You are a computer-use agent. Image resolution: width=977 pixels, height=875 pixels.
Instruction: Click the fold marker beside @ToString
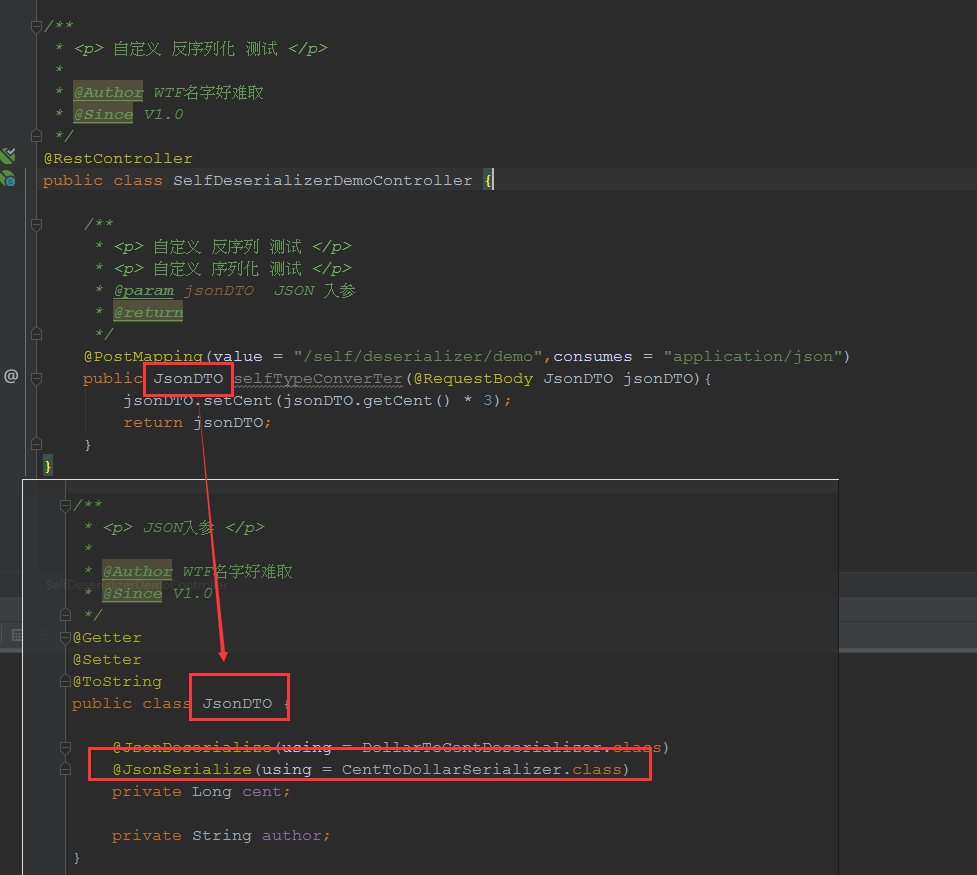[x=65, y=681]
